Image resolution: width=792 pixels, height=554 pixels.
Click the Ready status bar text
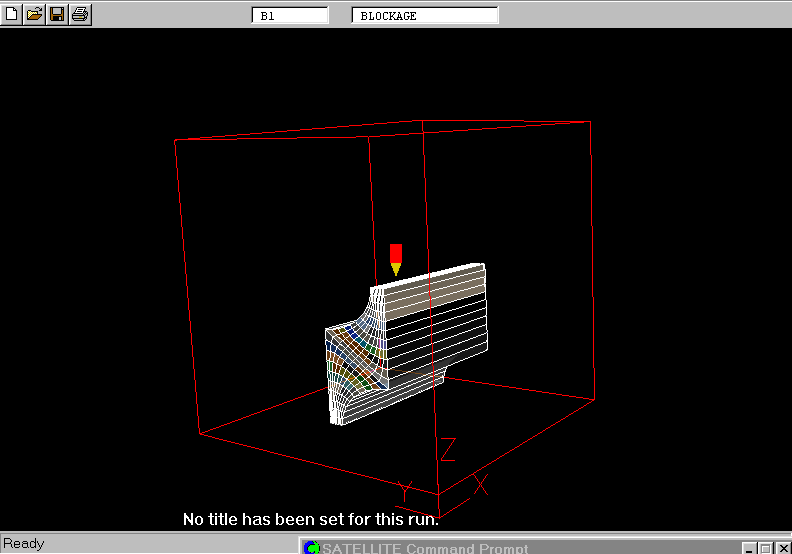[x=24, y=544]
